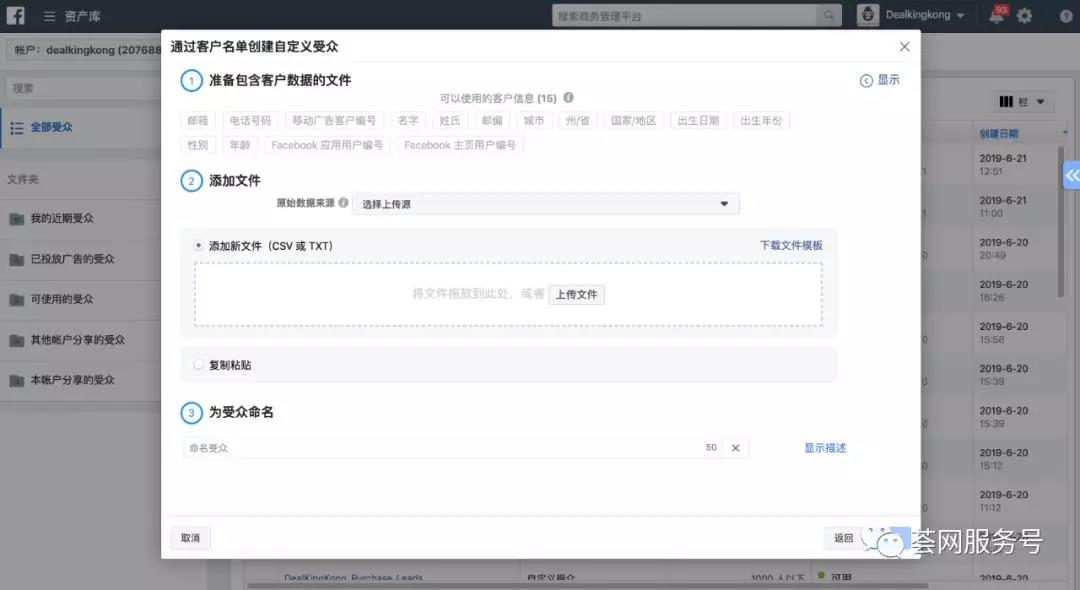
Task: Click the 上传文件 button
Action: (x=576, y=294)
